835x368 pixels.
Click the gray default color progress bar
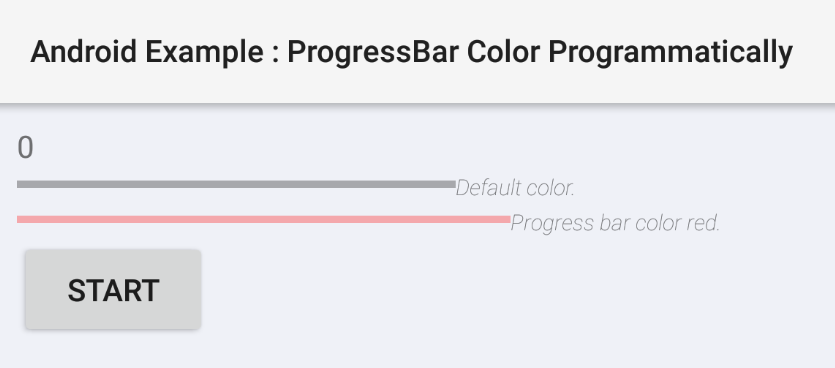tap(236, 184)
